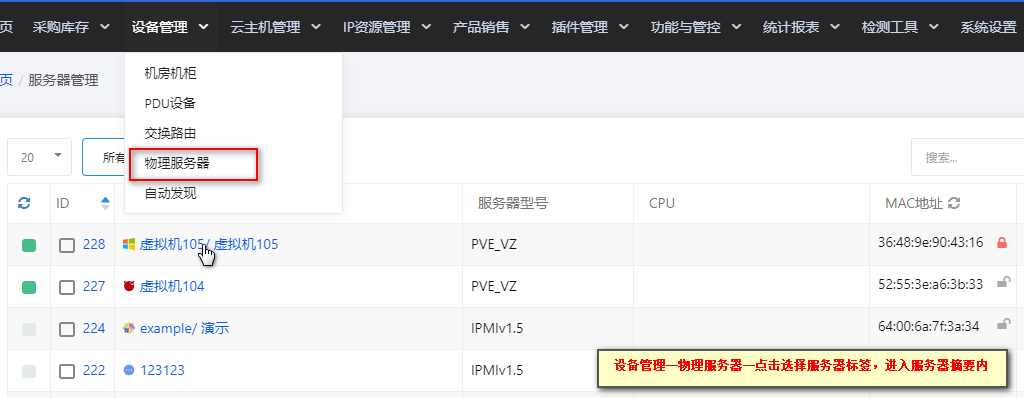Click the IPMIv1.5 cell in row 224
The height and width of the screenshot is (398, 1024).
click(497, 328)
